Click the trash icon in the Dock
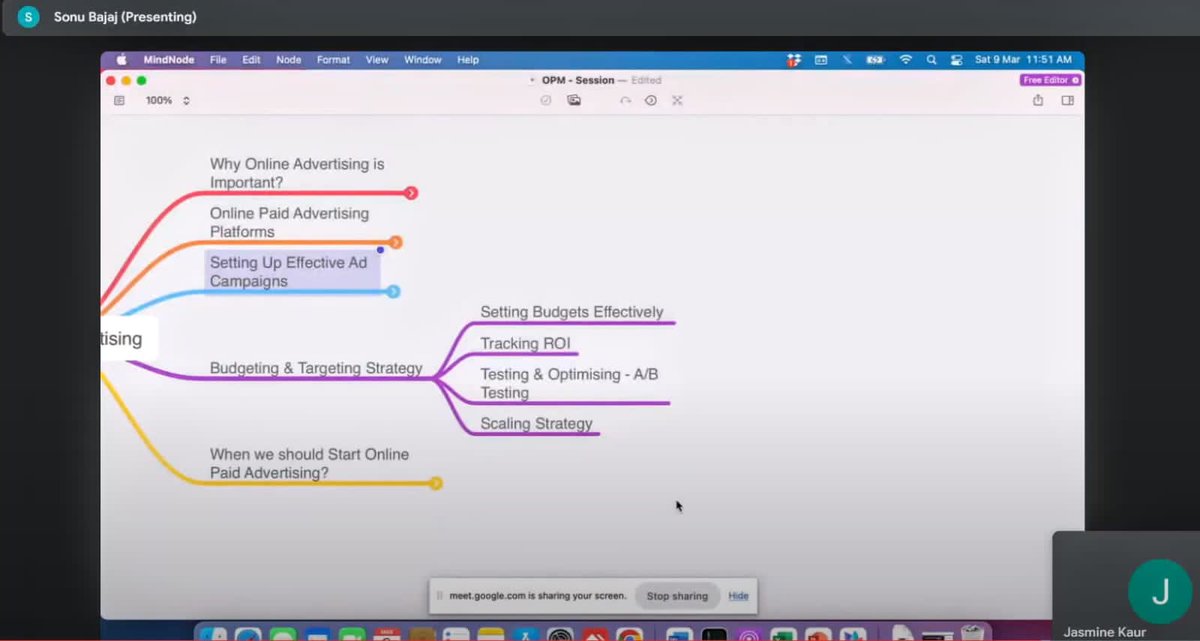1200x641 pixels. tap(971, 633)
